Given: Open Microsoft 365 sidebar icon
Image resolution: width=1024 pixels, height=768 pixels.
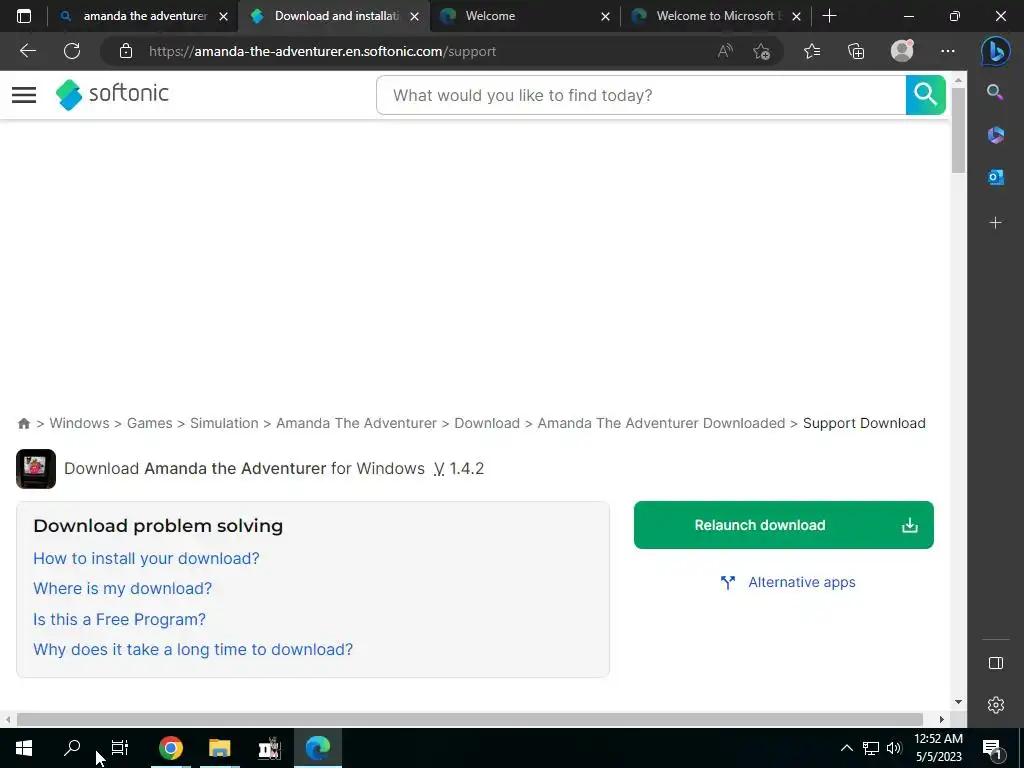Looking at the screenshot, I should click(995, 135).
